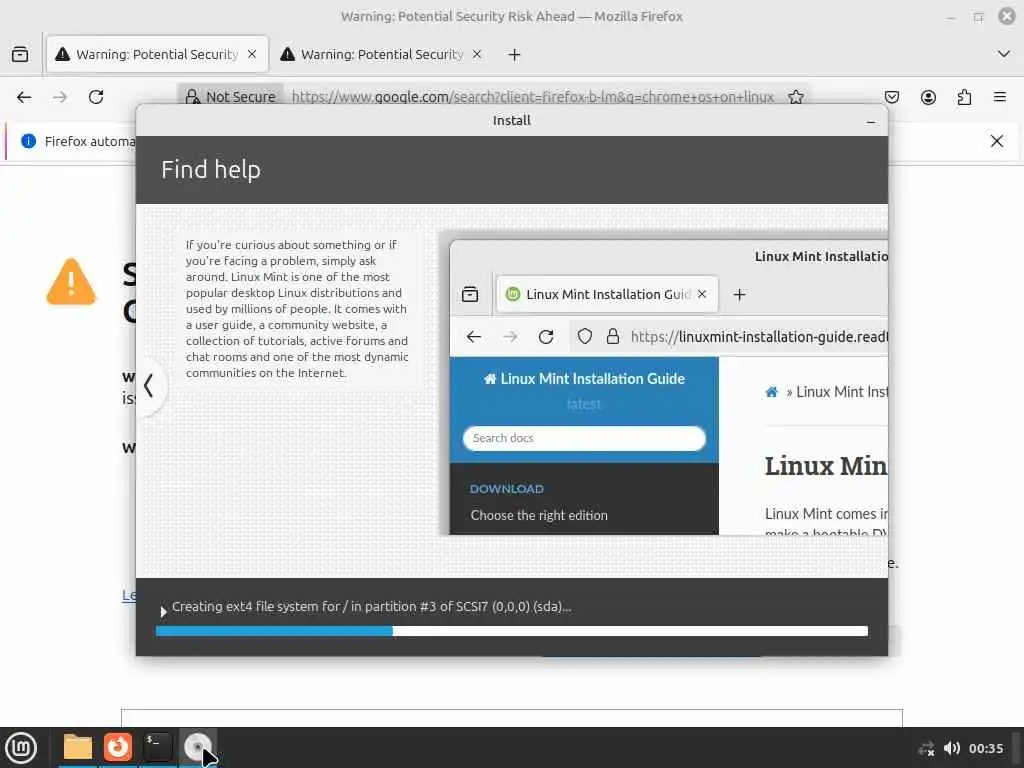Click the Creating ext4 file system status text

(x=372, y=607)
